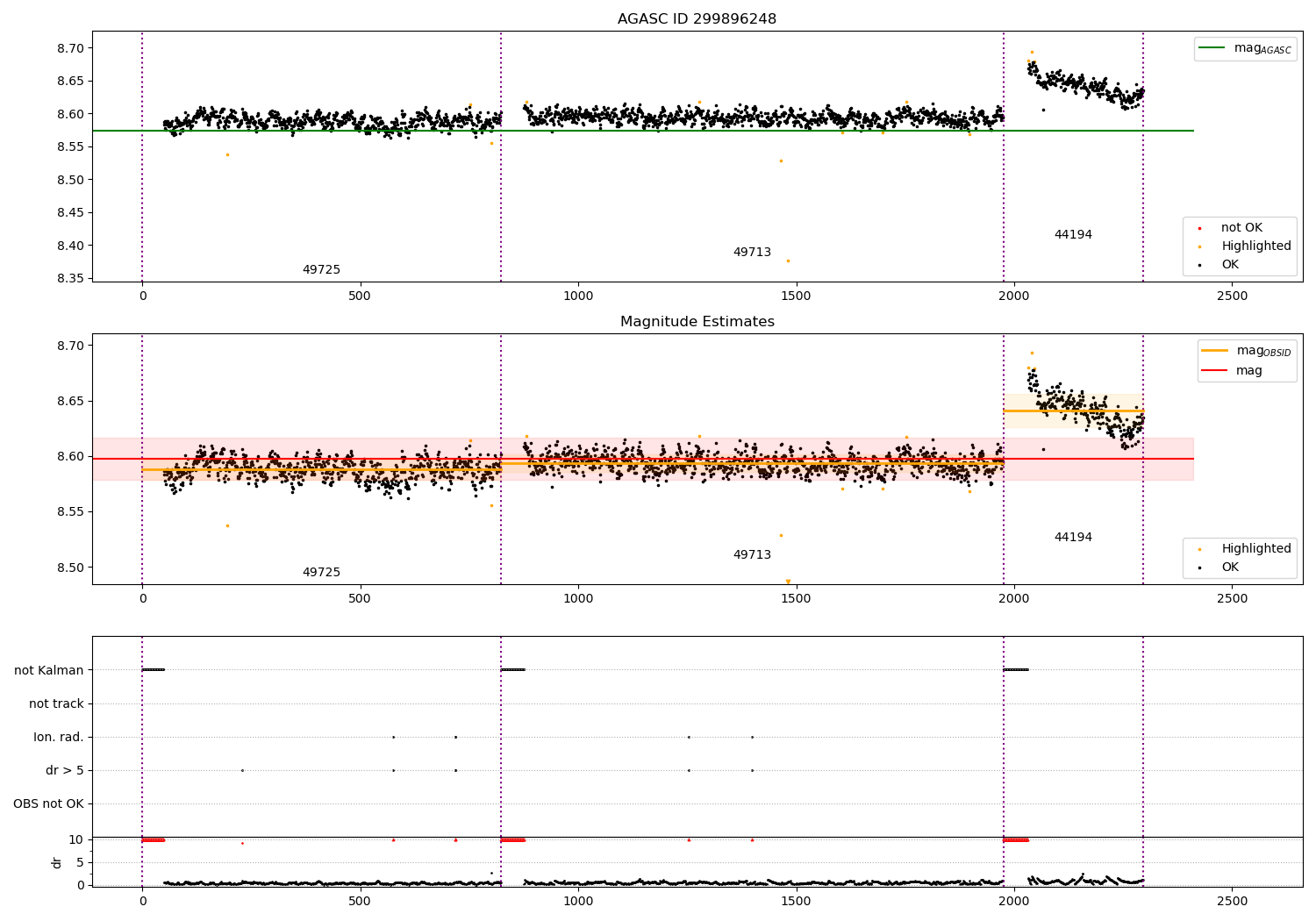The width and height of the screenshot is (1316, 921).
Task: Click the 'dr > 5' axis label
Action: pyautogui.click(x=65, y=771)
